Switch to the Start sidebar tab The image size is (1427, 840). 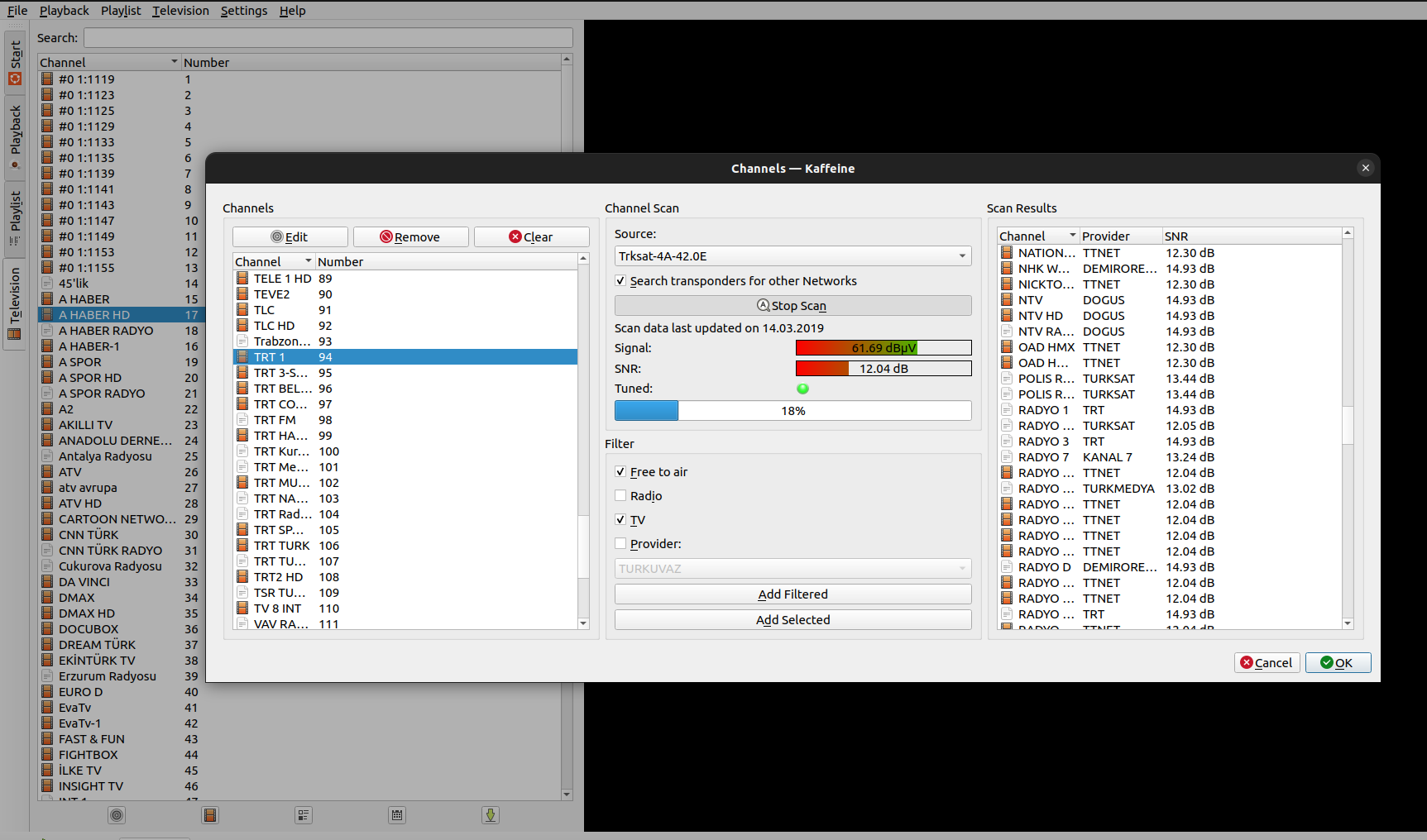(x=15, y=63)
